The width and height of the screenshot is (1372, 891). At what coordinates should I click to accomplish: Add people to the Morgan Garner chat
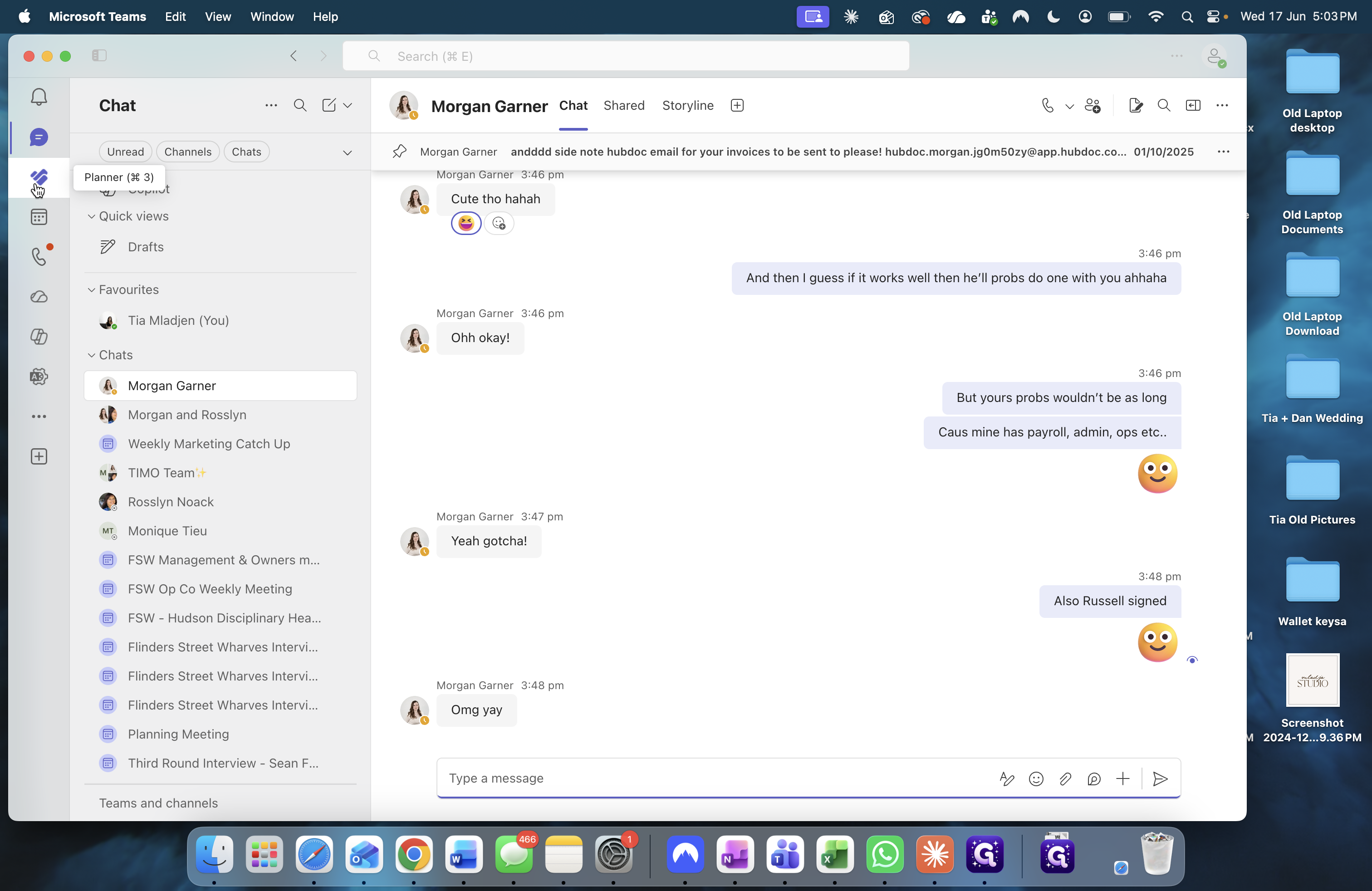[x=1093, y=105]
